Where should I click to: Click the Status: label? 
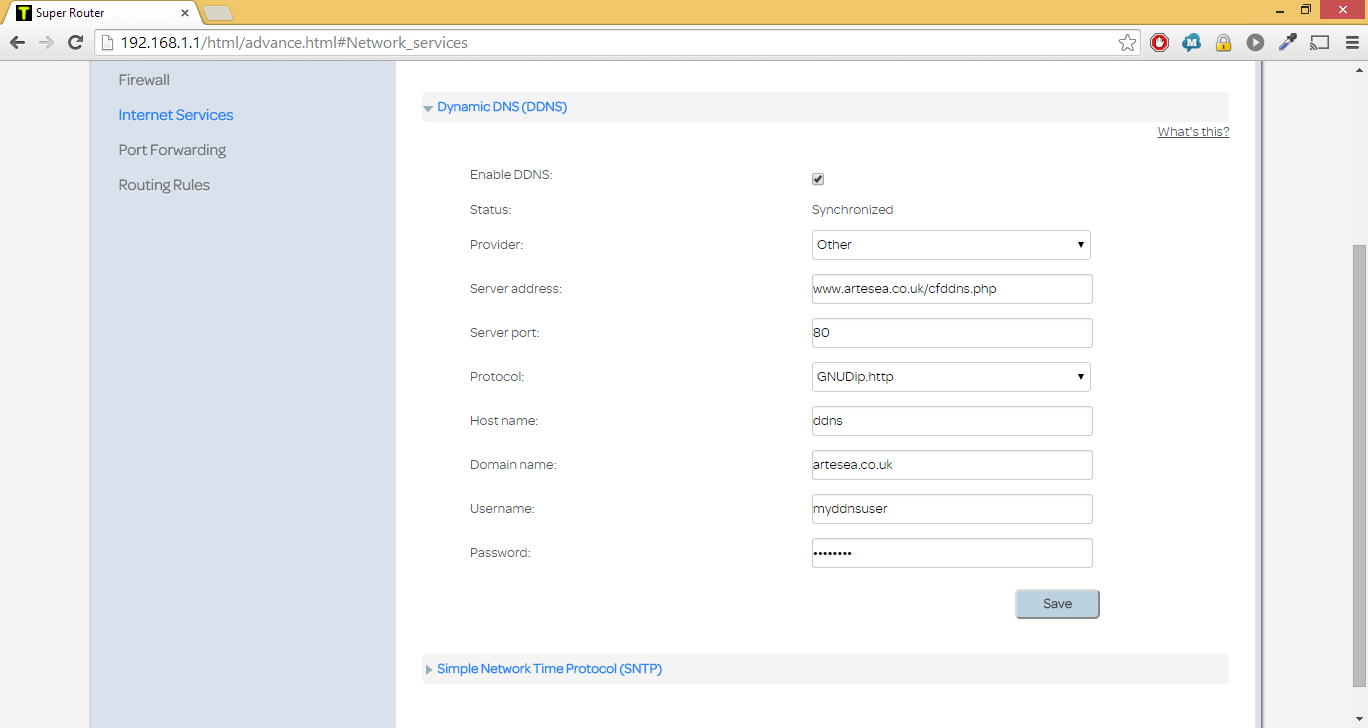(490, 210)
